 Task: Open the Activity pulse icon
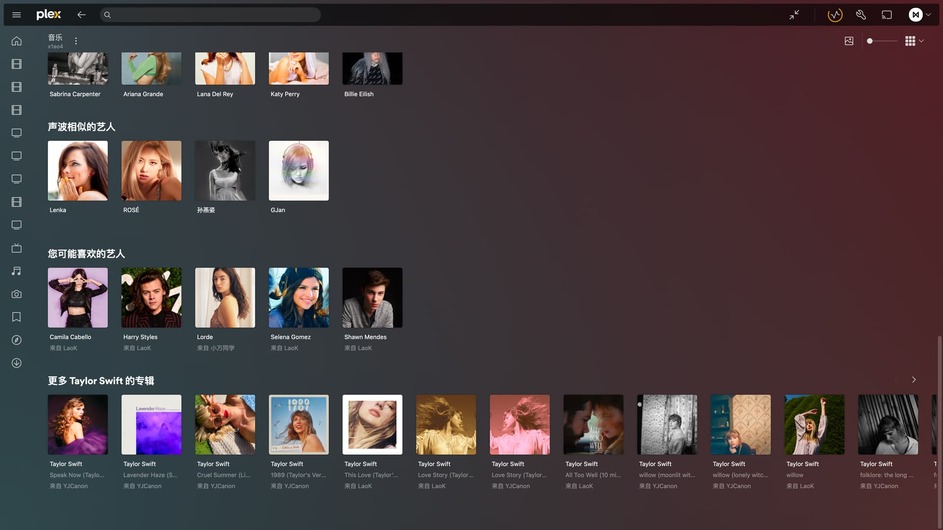coord(835,14)
